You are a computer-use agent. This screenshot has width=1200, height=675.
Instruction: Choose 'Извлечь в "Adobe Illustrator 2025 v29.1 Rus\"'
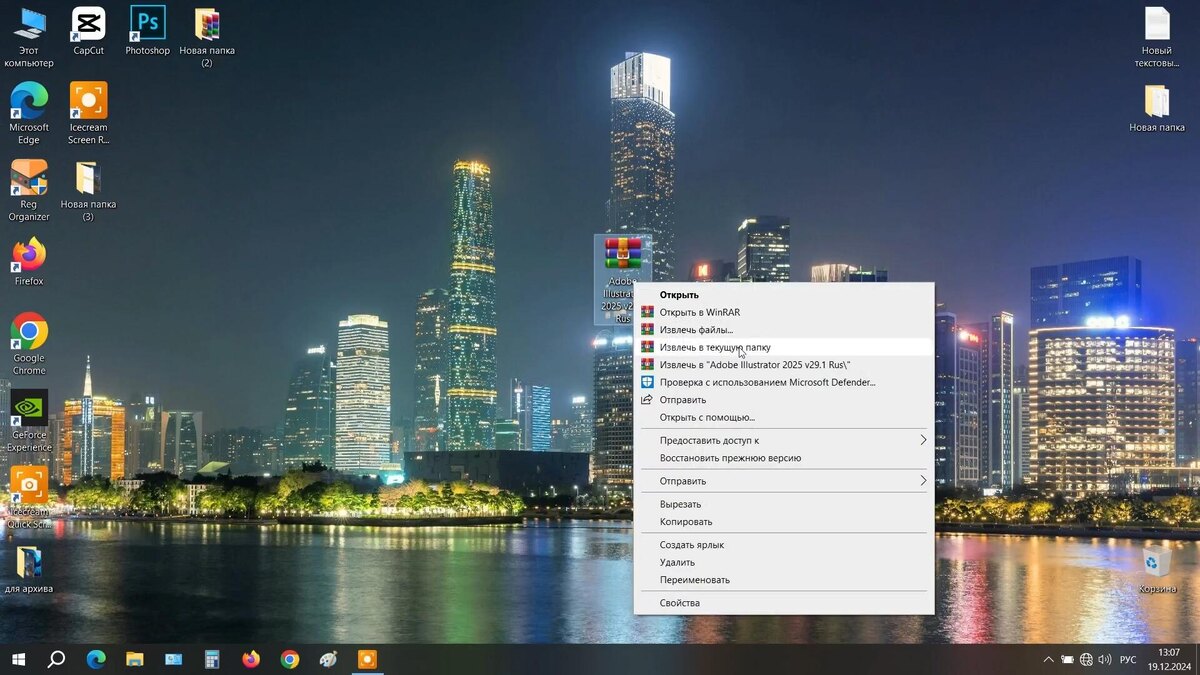pyautogui.click(x=784, y=365)
